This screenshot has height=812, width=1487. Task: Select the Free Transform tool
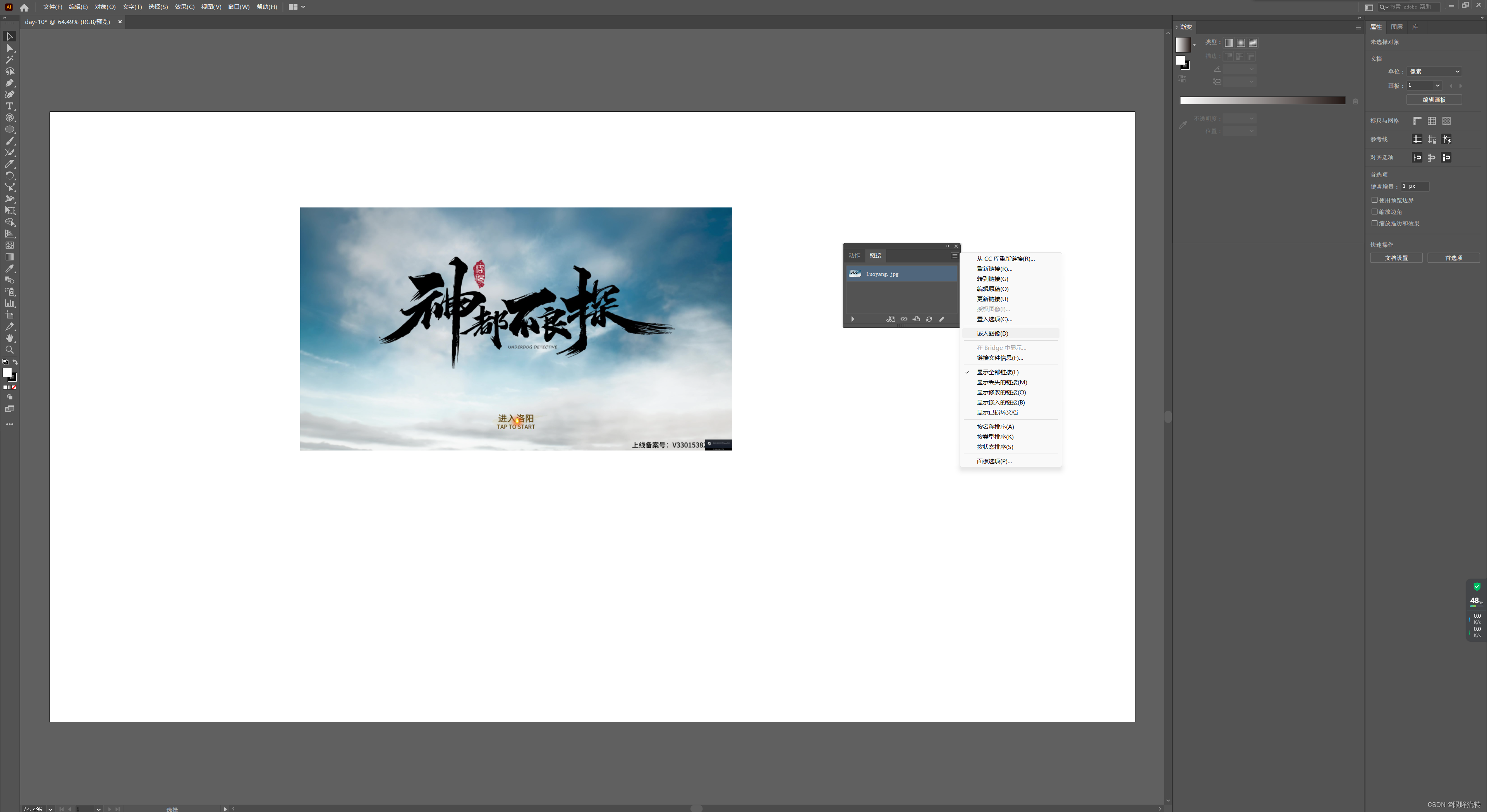(x=10, y=211)
